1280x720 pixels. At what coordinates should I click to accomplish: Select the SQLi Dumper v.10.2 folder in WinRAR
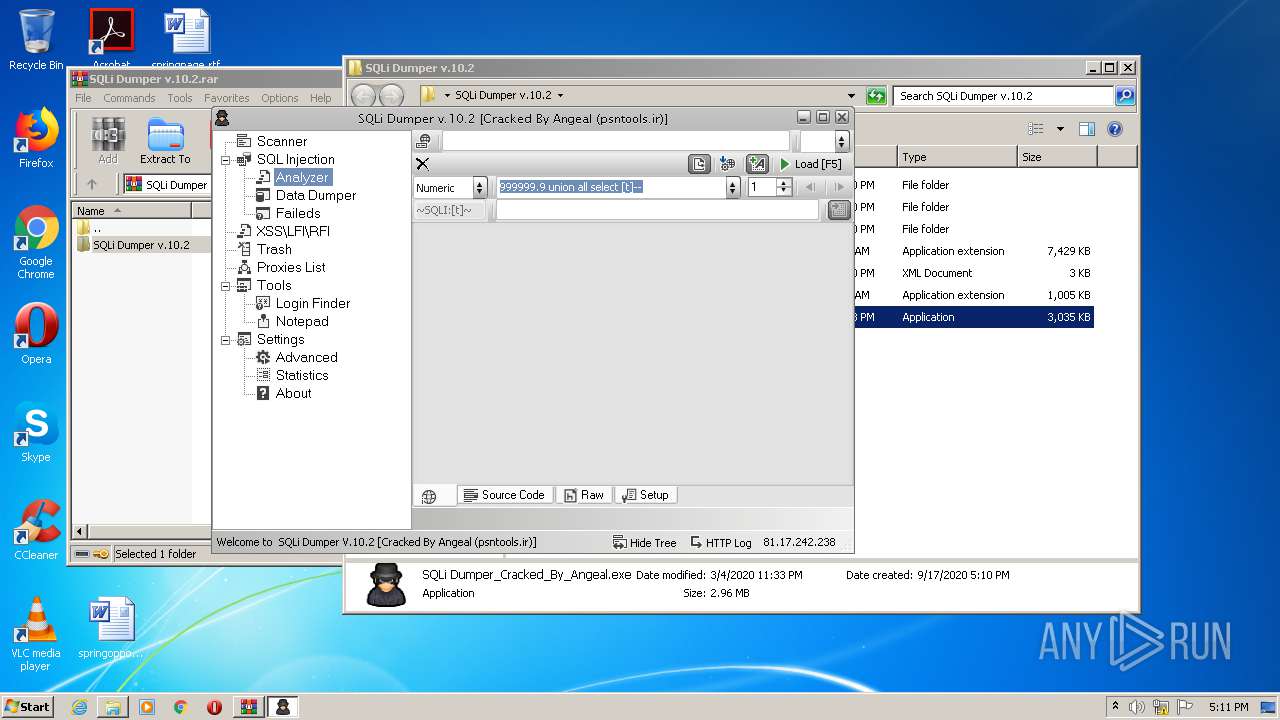coord(141,245)
